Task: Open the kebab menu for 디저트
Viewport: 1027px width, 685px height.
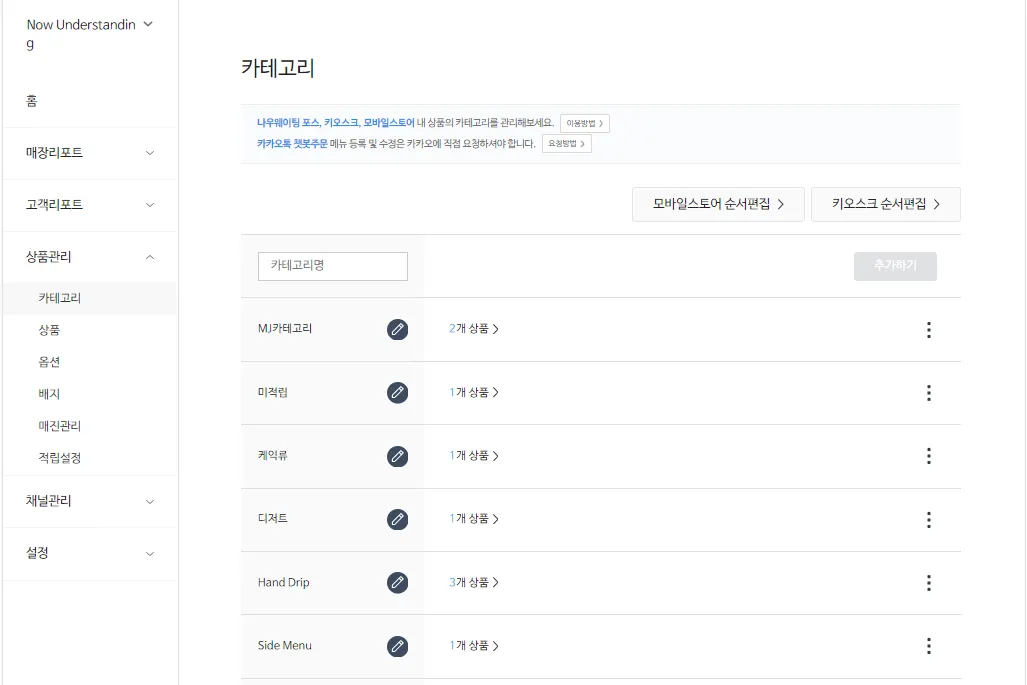Action: 928,520
